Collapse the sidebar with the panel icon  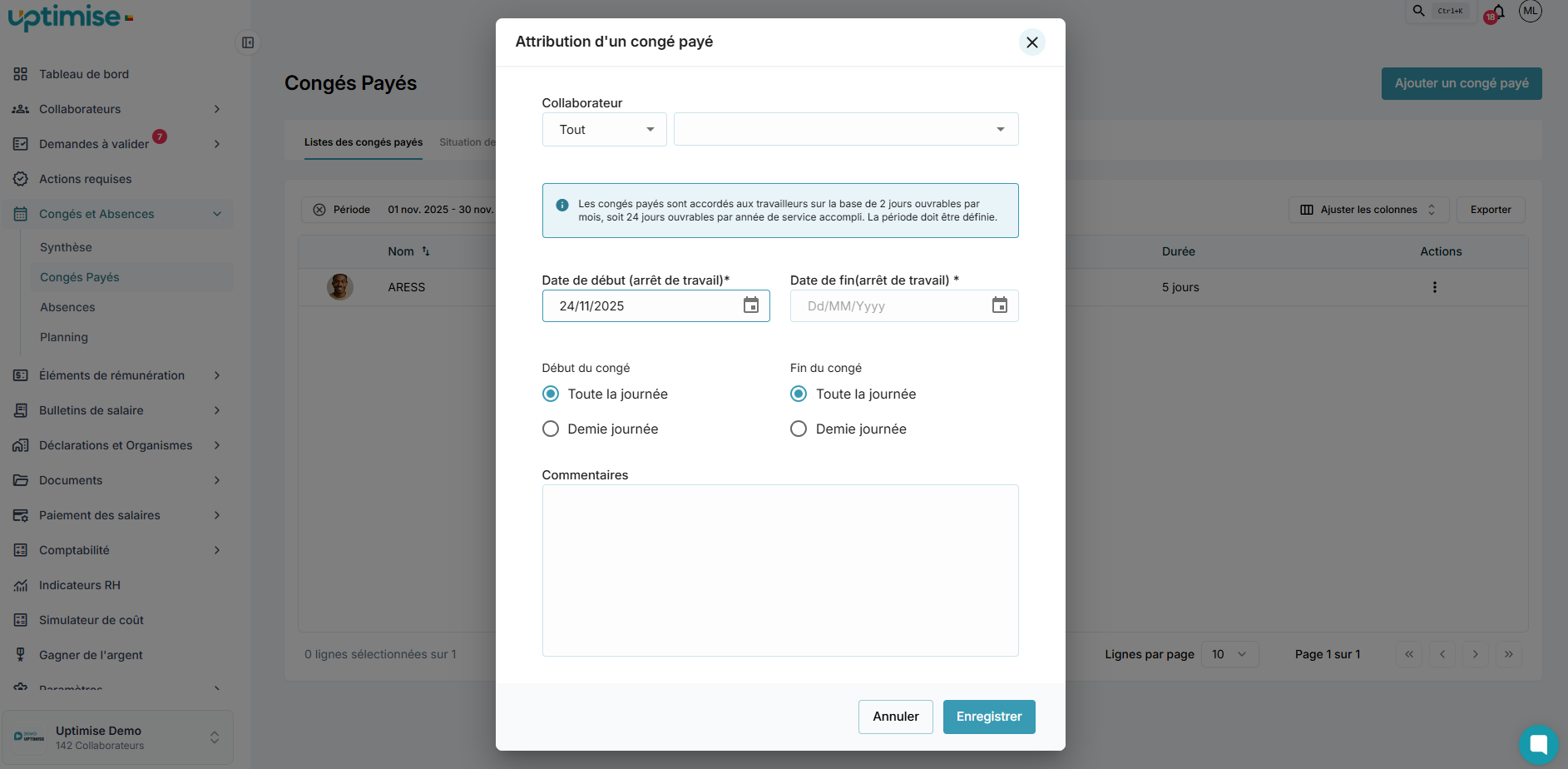point(248,42)
